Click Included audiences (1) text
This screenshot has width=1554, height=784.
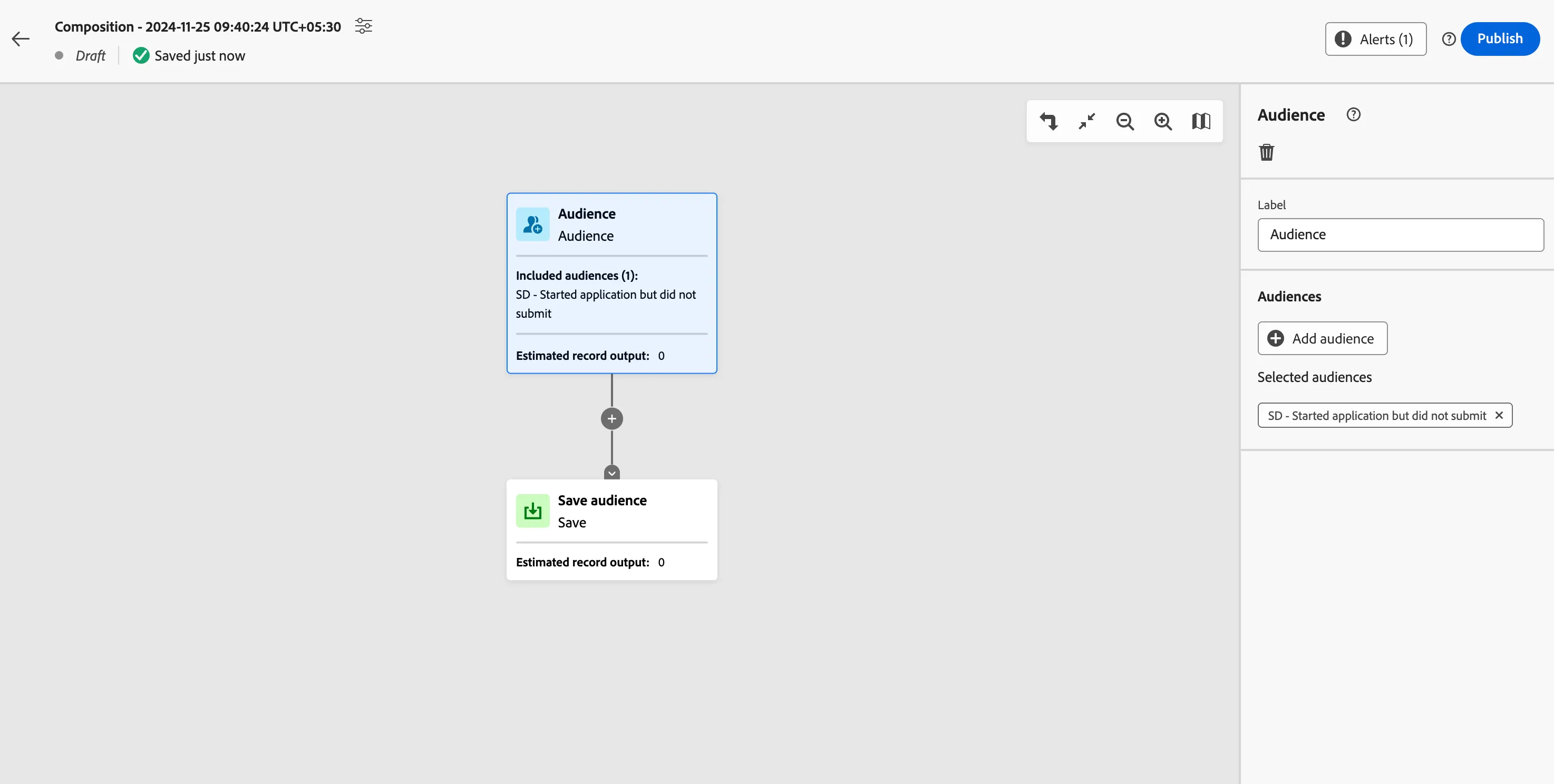point(577,276)
